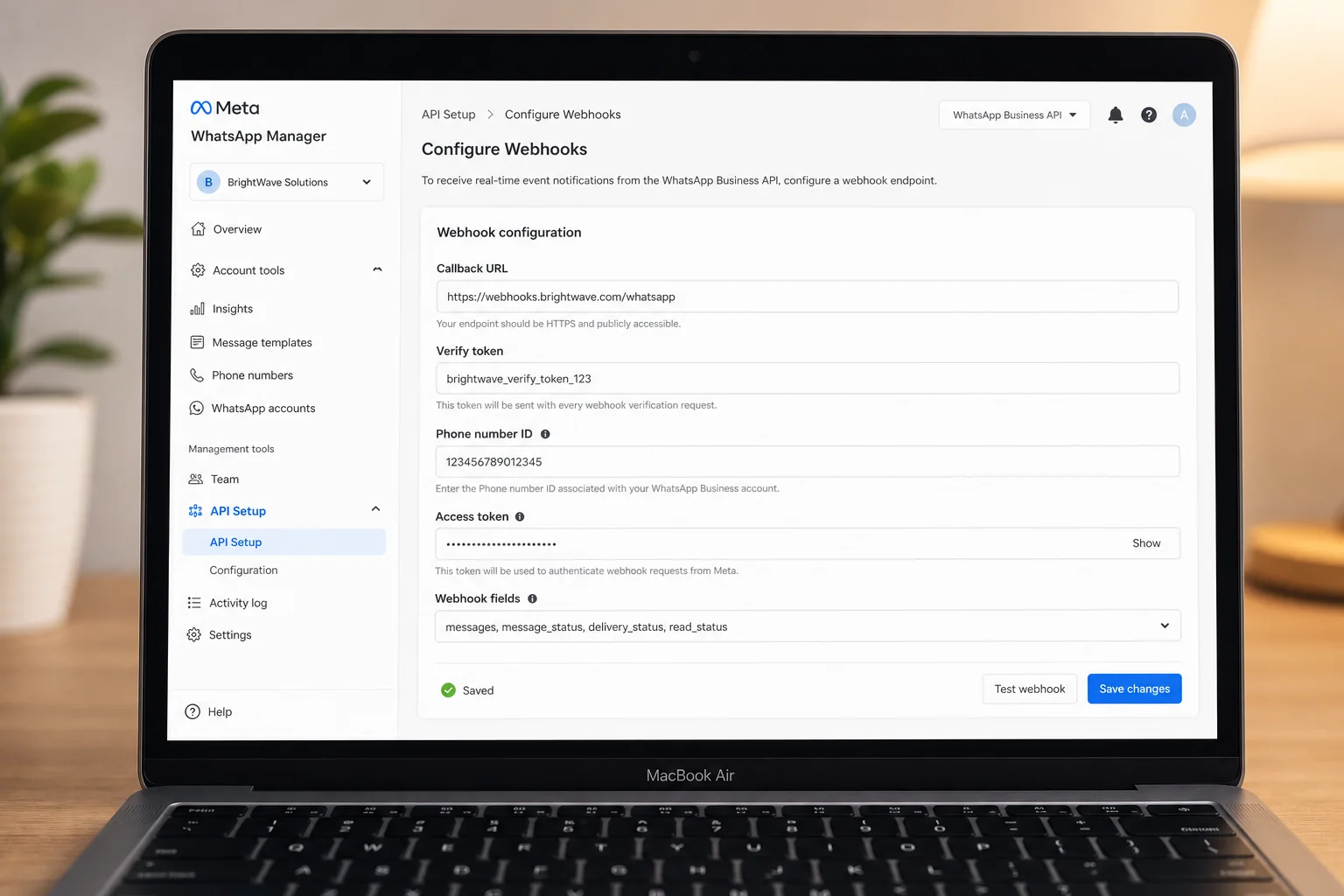The width and height of the screenshot is (1344, 896).
Task: Click the green Saved checkmark icon
Action: pos(449,690)
